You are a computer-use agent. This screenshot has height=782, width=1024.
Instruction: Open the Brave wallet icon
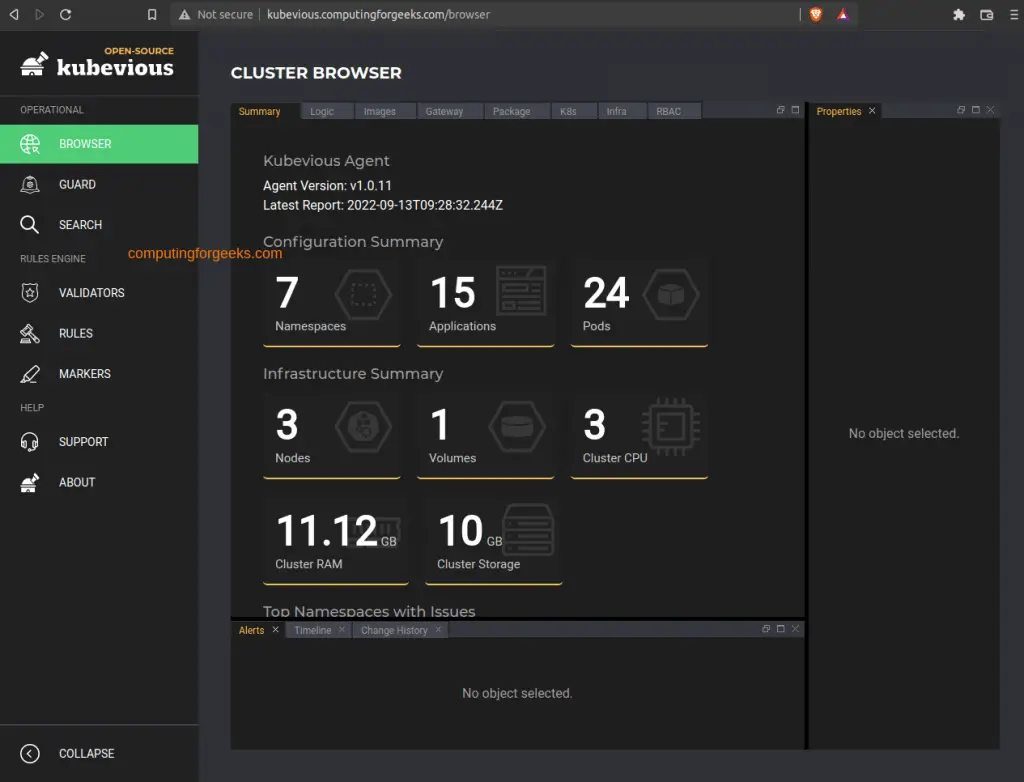tap(987, 14)
